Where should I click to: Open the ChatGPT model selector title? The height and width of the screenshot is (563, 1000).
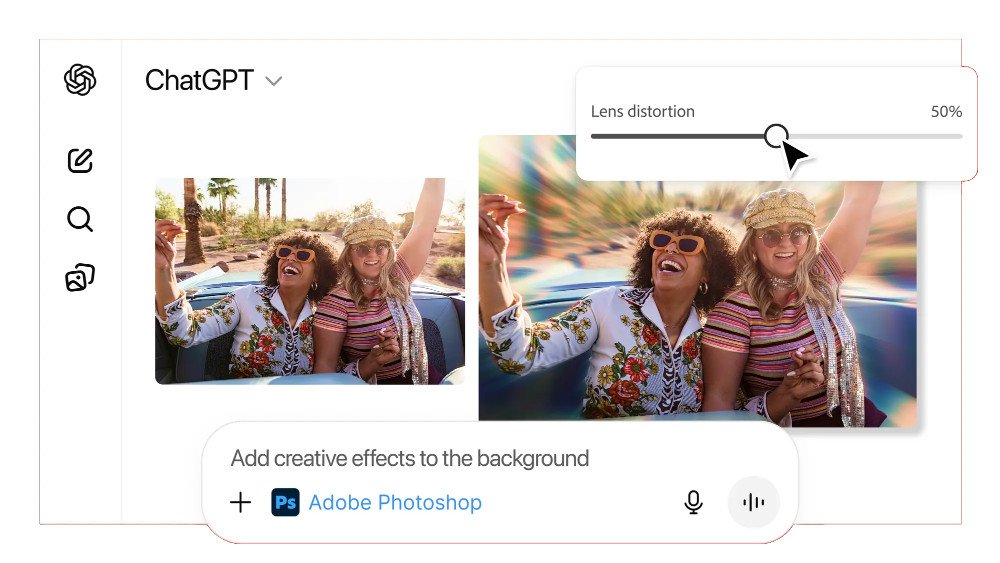pyautogui.click(x=199, y=81)
